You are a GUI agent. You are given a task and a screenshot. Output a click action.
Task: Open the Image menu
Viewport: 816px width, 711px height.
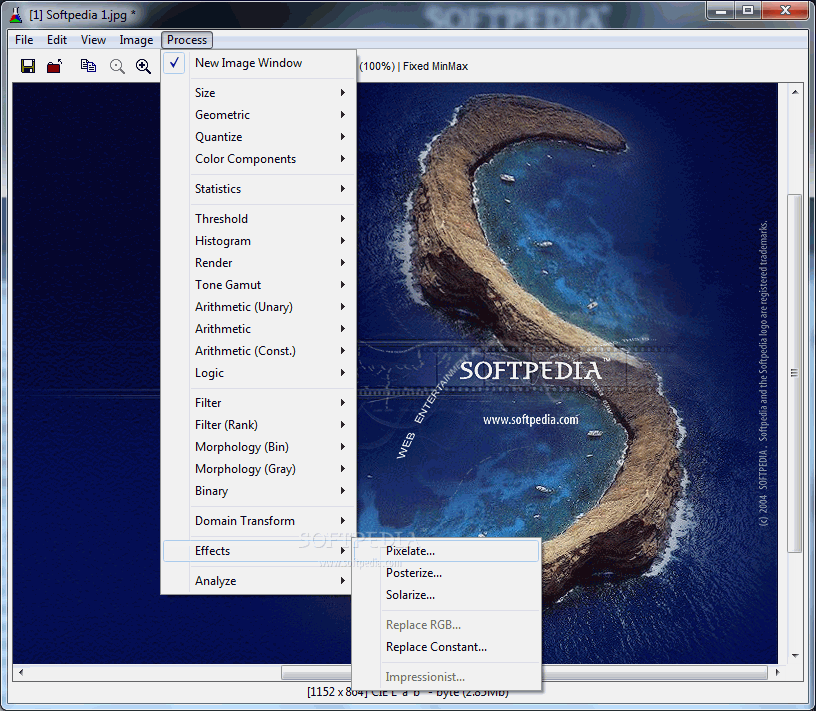[x=136, y=40]
